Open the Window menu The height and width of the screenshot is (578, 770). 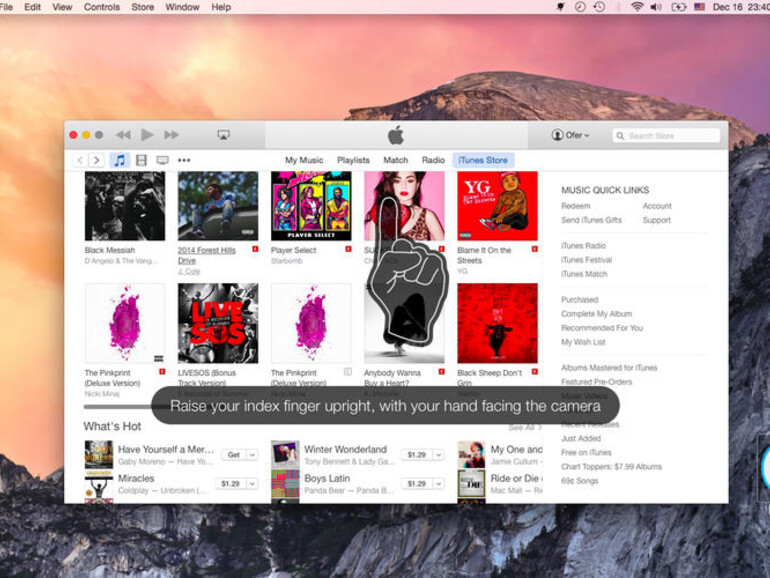[182, 7]
